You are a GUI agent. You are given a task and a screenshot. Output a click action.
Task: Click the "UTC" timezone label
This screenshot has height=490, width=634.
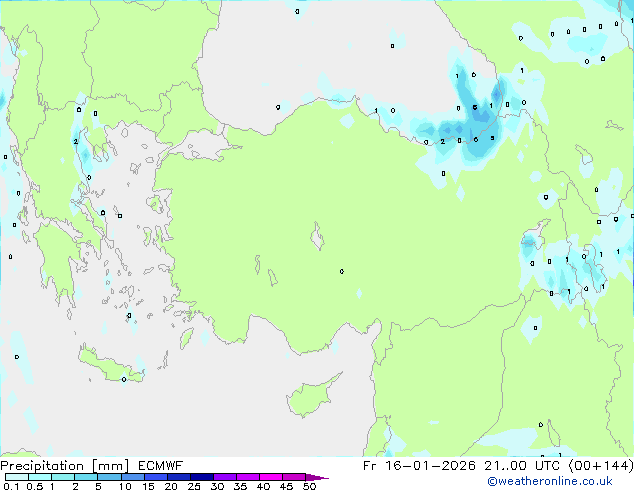click(547, 466)
